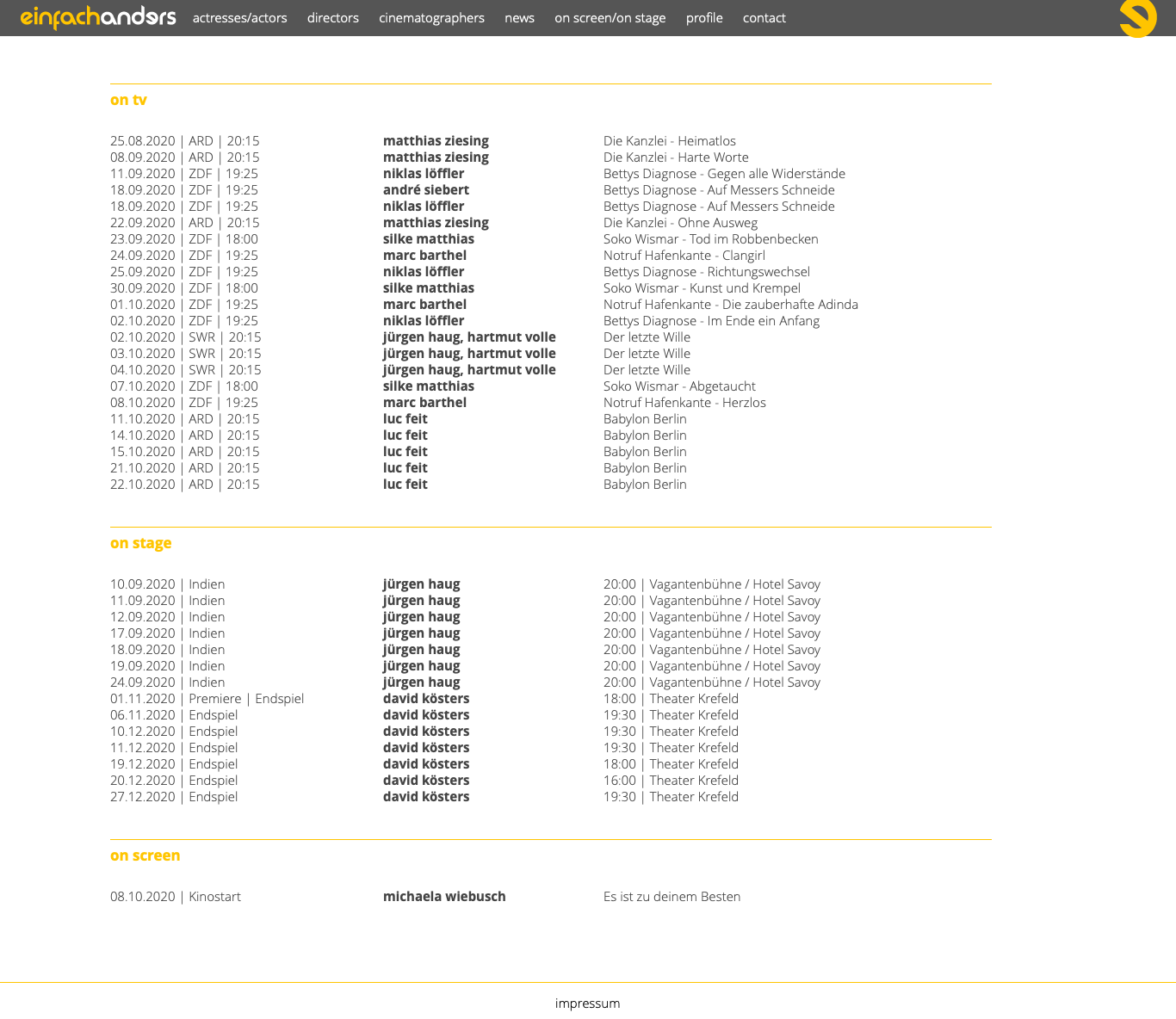Select on screen/on stage in navigation
1176x1019 pixels.
point(610,18)
